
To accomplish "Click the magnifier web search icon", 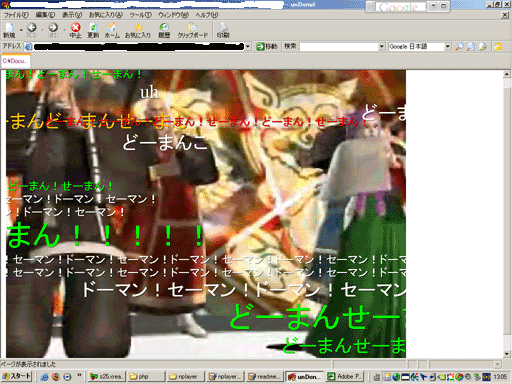I will point(459,47).
